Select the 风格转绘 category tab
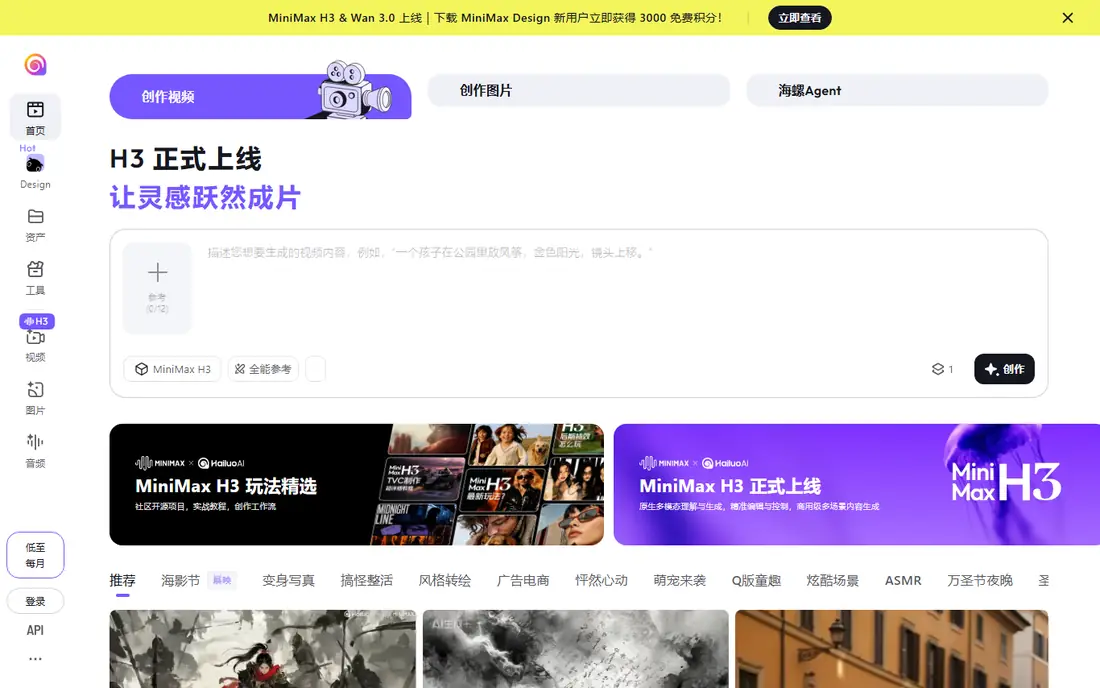1100x688 pixels. pos(445,581)
